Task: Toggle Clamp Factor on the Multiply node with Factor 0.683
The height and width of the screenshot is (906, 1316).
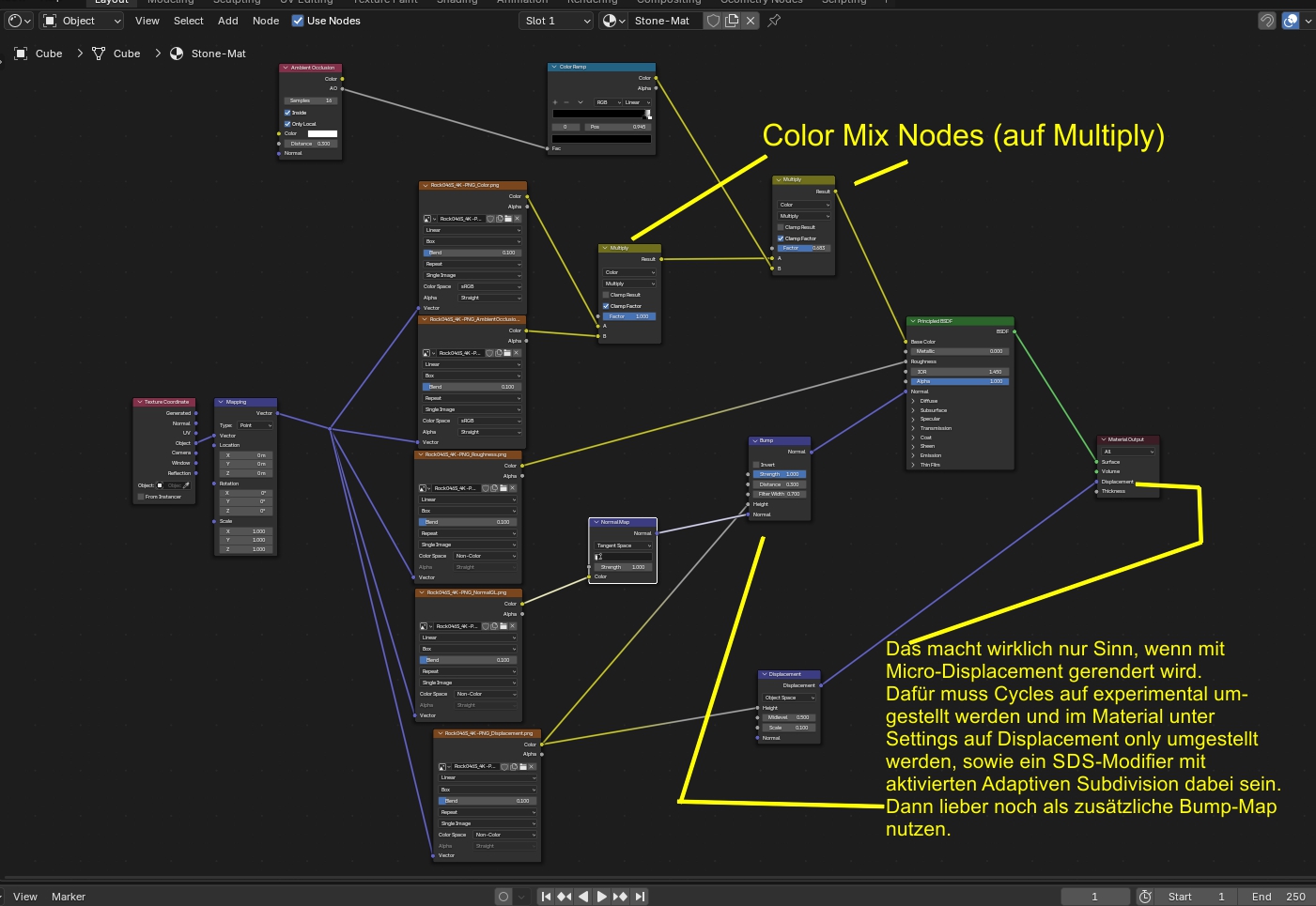Action: click(781, 238)
